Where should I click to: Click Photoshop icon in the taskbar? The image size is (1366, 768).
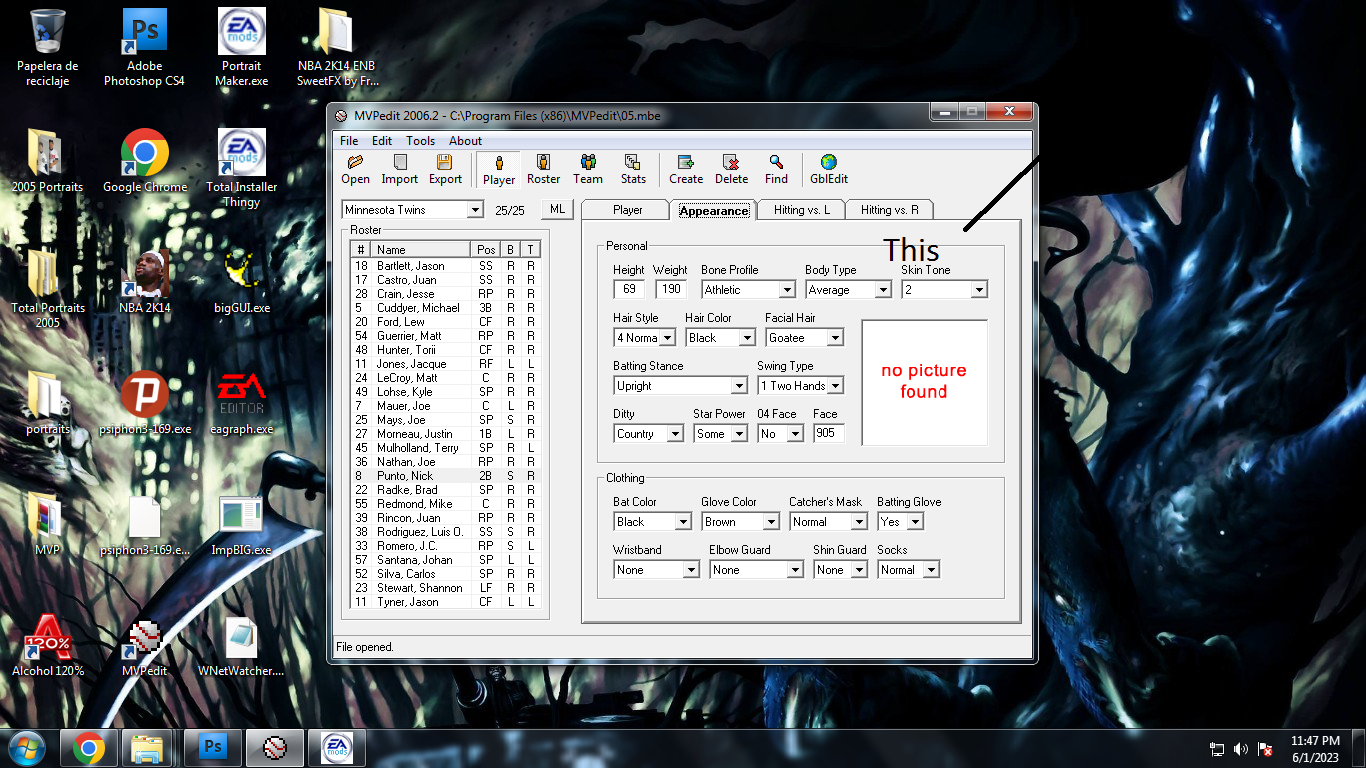click(212, 747)
